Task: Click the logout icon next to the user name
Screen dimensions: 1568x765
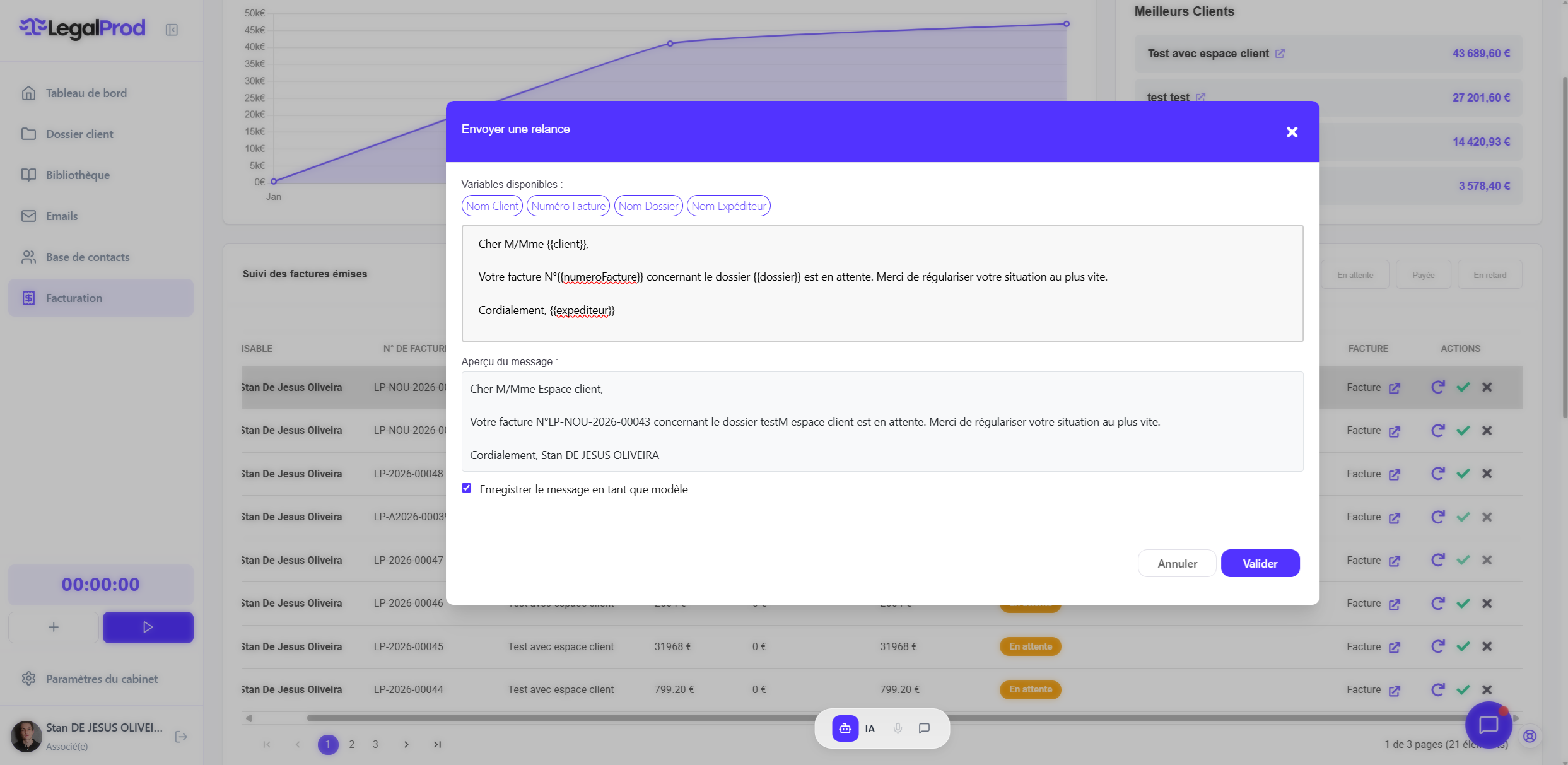Action: (x=181, y=736)
